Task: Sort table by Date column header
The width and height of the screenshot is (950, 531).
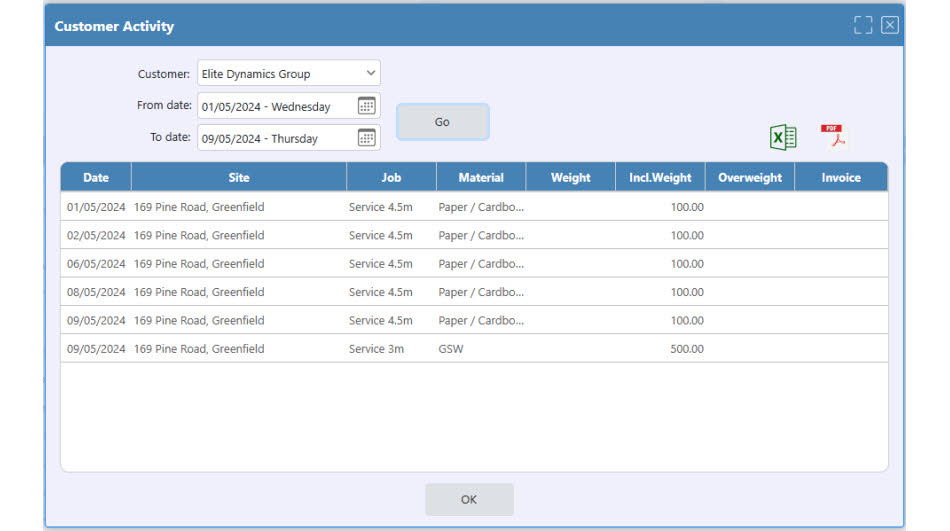Action: point(96,178)
